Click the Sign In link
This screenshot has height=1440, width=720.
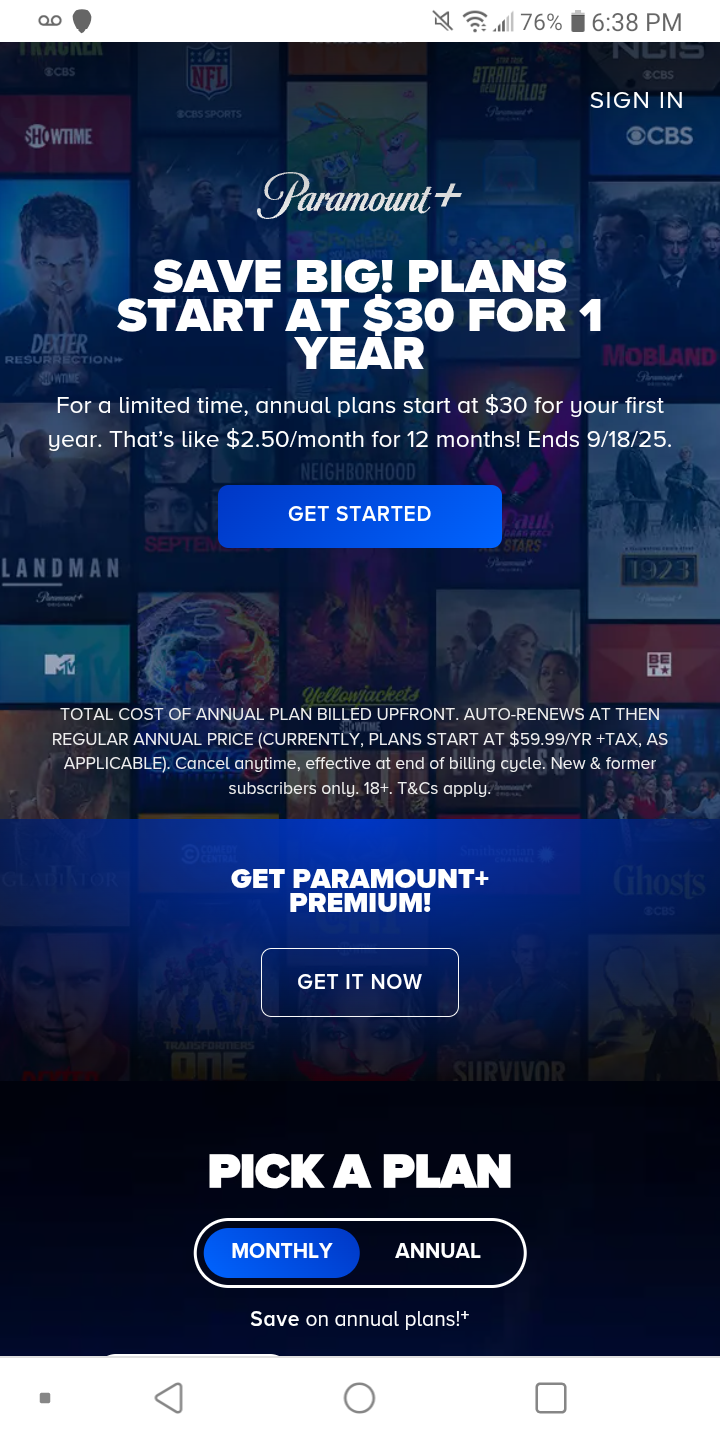(x=637, y=100)
